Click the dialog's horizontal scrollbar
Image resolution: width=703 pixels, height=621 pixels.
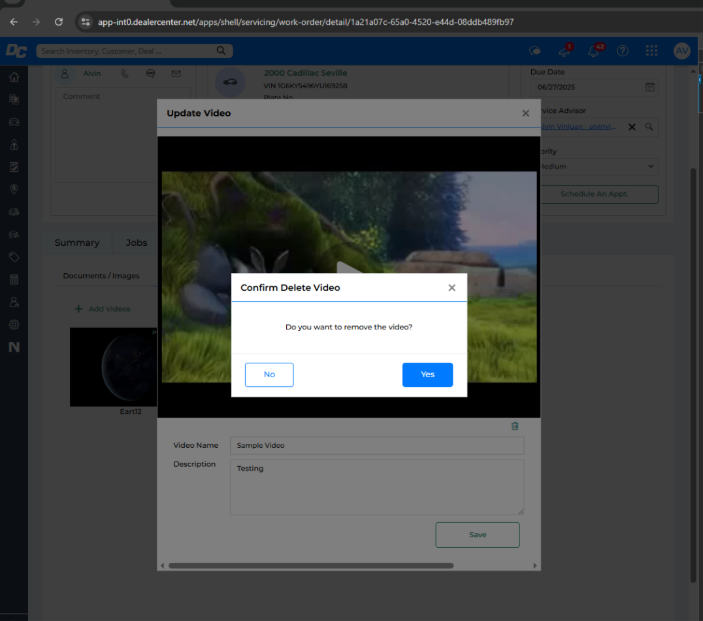(x=311, y=565)
